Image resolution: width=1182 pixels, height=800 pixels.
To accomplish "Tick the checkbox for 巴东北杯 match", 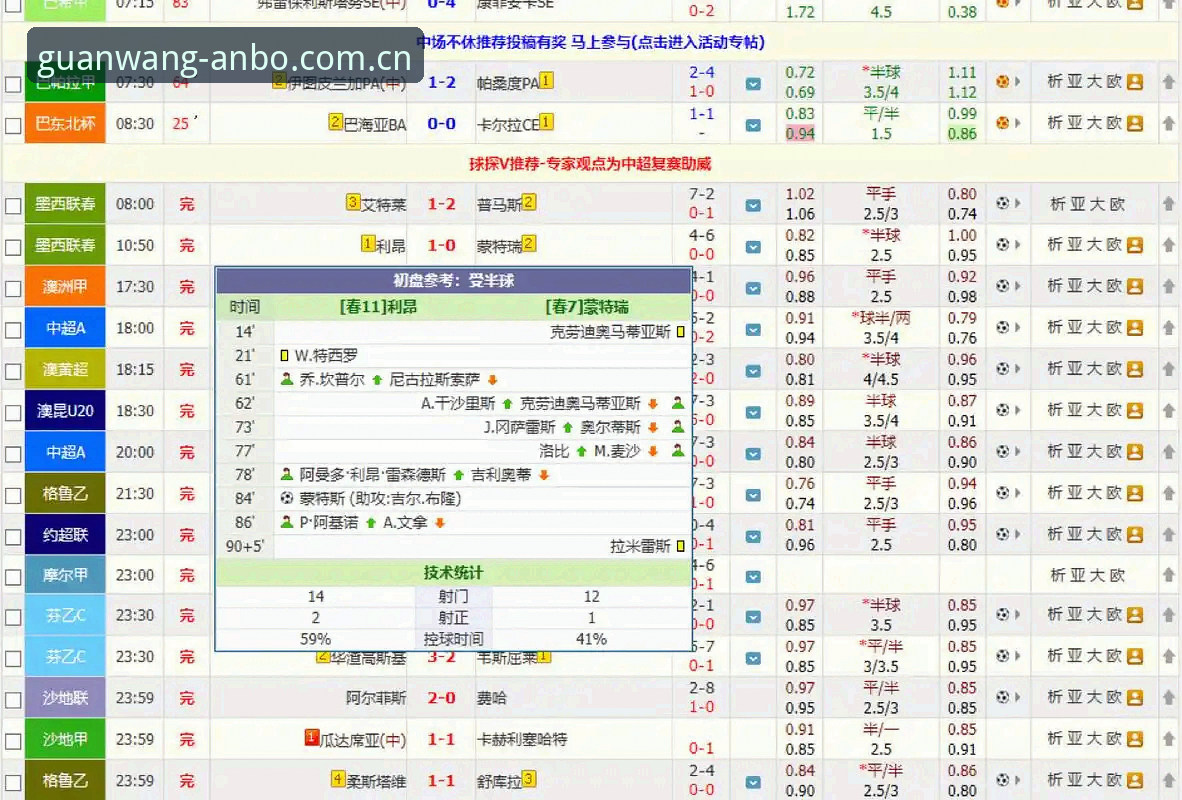I will click(13, 126).
